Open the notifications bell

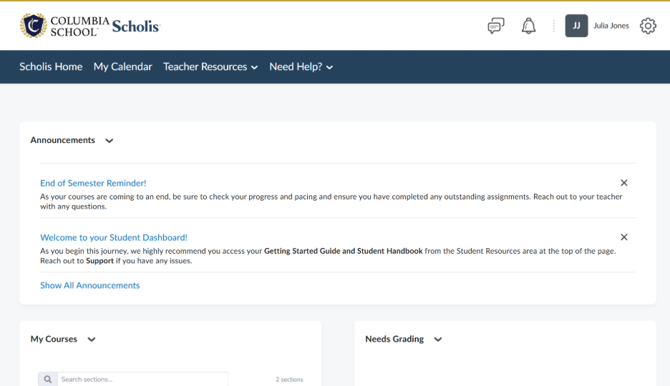pyautogui.click(x=529, y=26)
